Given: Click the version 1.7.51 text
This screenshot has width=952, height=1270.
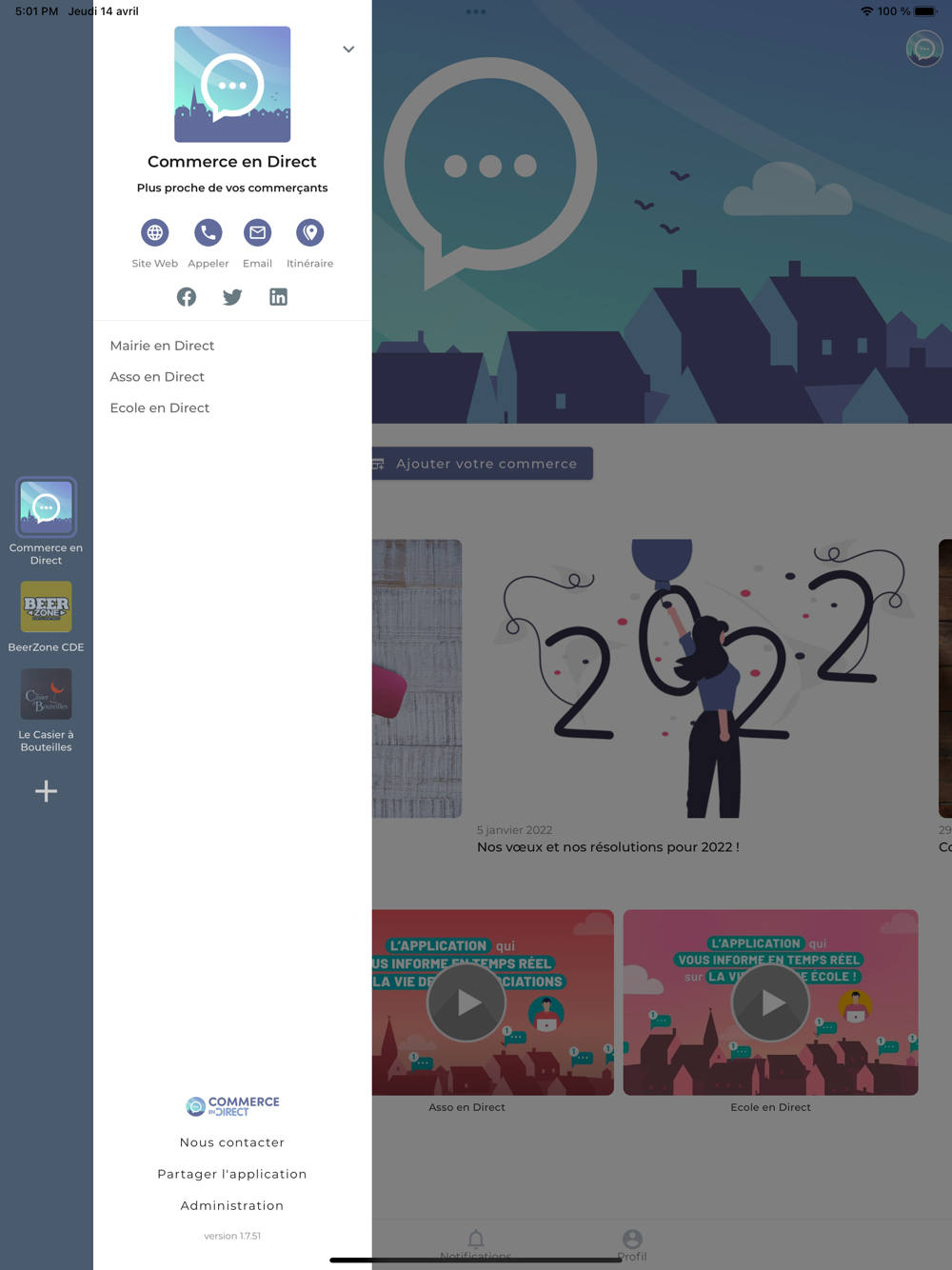Looking at the screenshot, I should [232, 1236].
